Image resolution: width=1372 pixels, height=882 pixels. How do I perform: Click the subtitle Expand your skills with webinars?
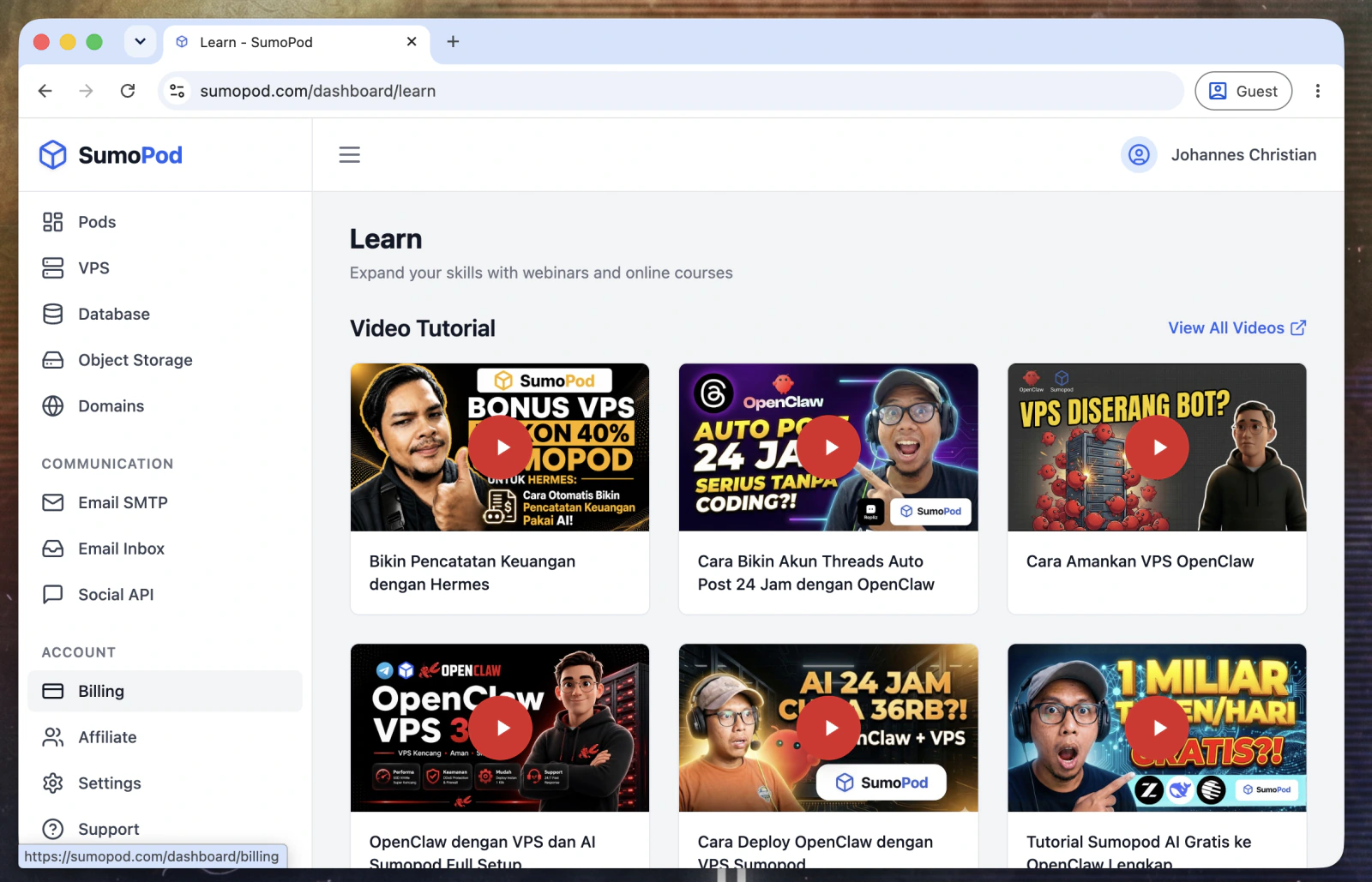[541, 273]
